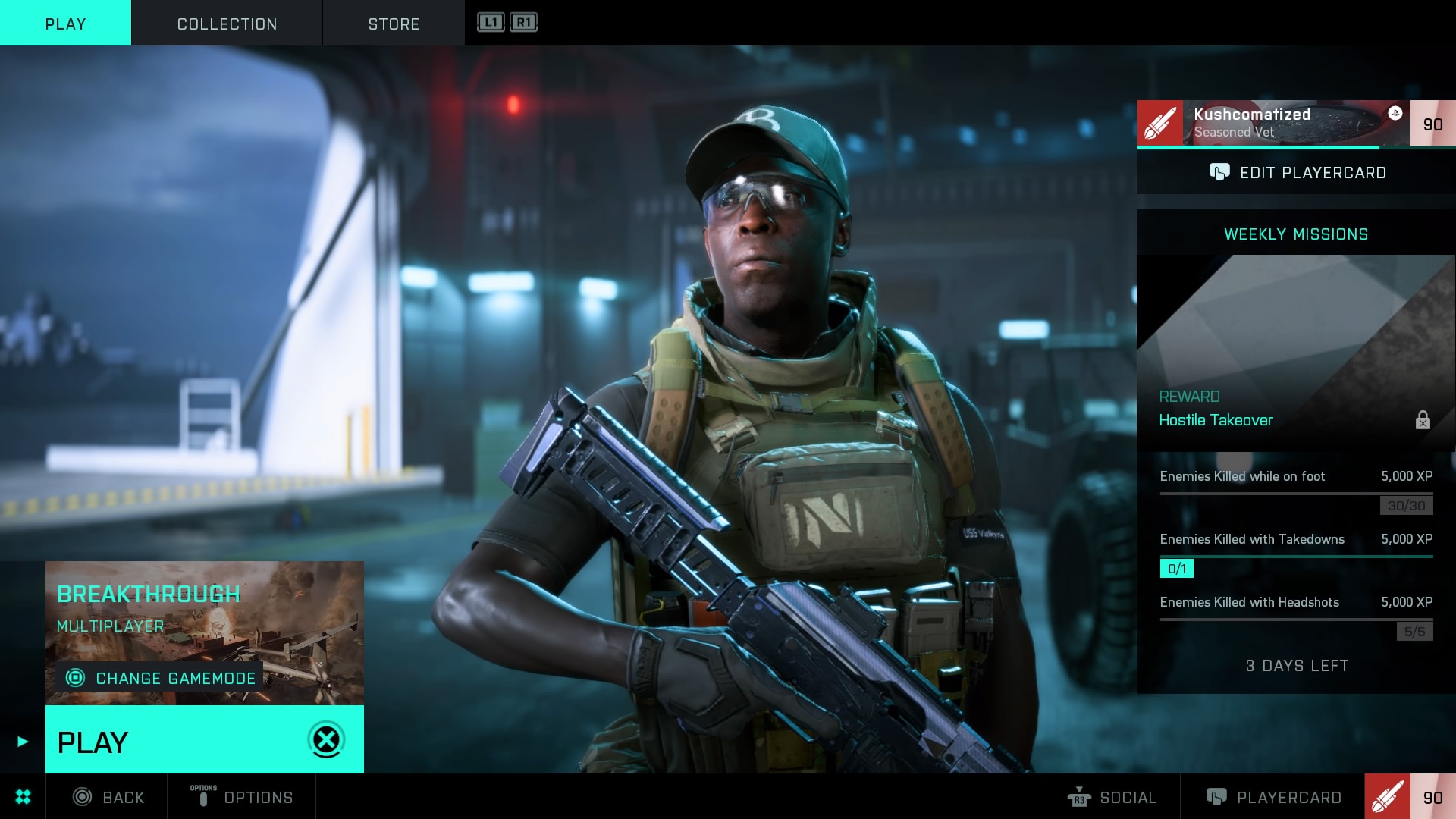This screenshot has width=1456, height=819.
Task: Click the rocket badge beside Kushcomatized
Action: point(1160,123)
